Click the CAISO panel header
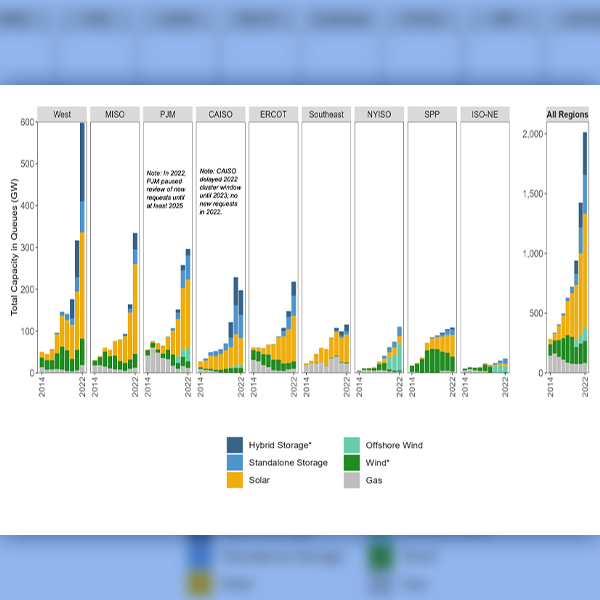 [220, 114]
